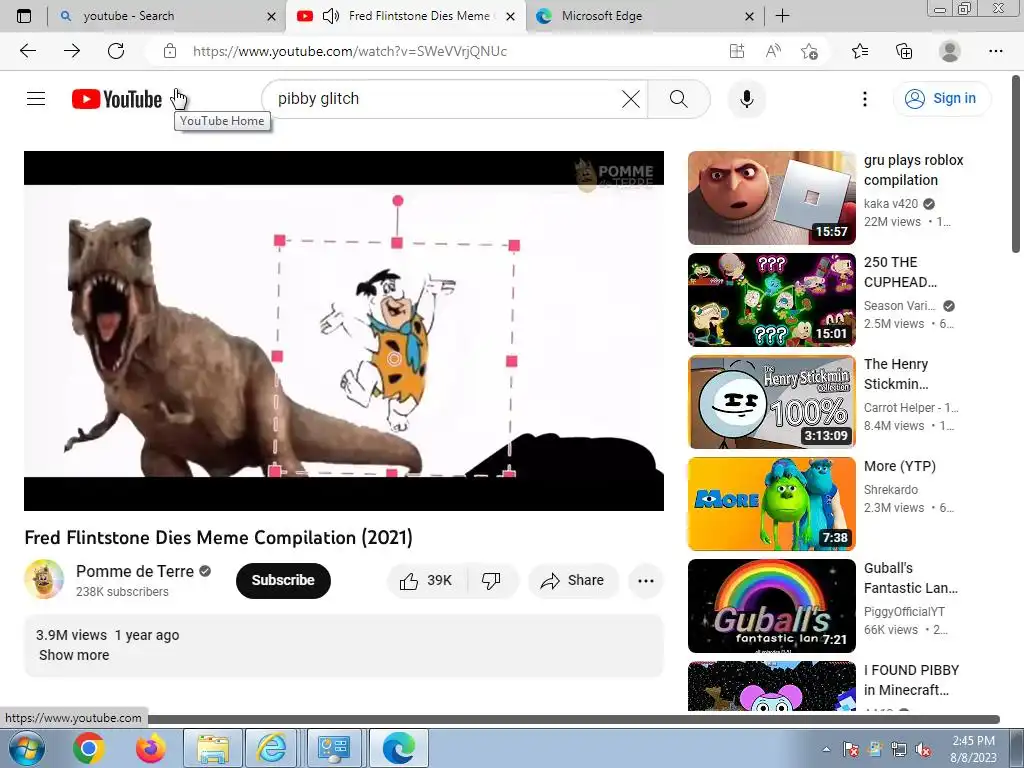Image resolution: width=1024 pixels, height=768 pixels.
Task: Open Internet Explorer from taskbar
Action: click(x=272, y=748)
